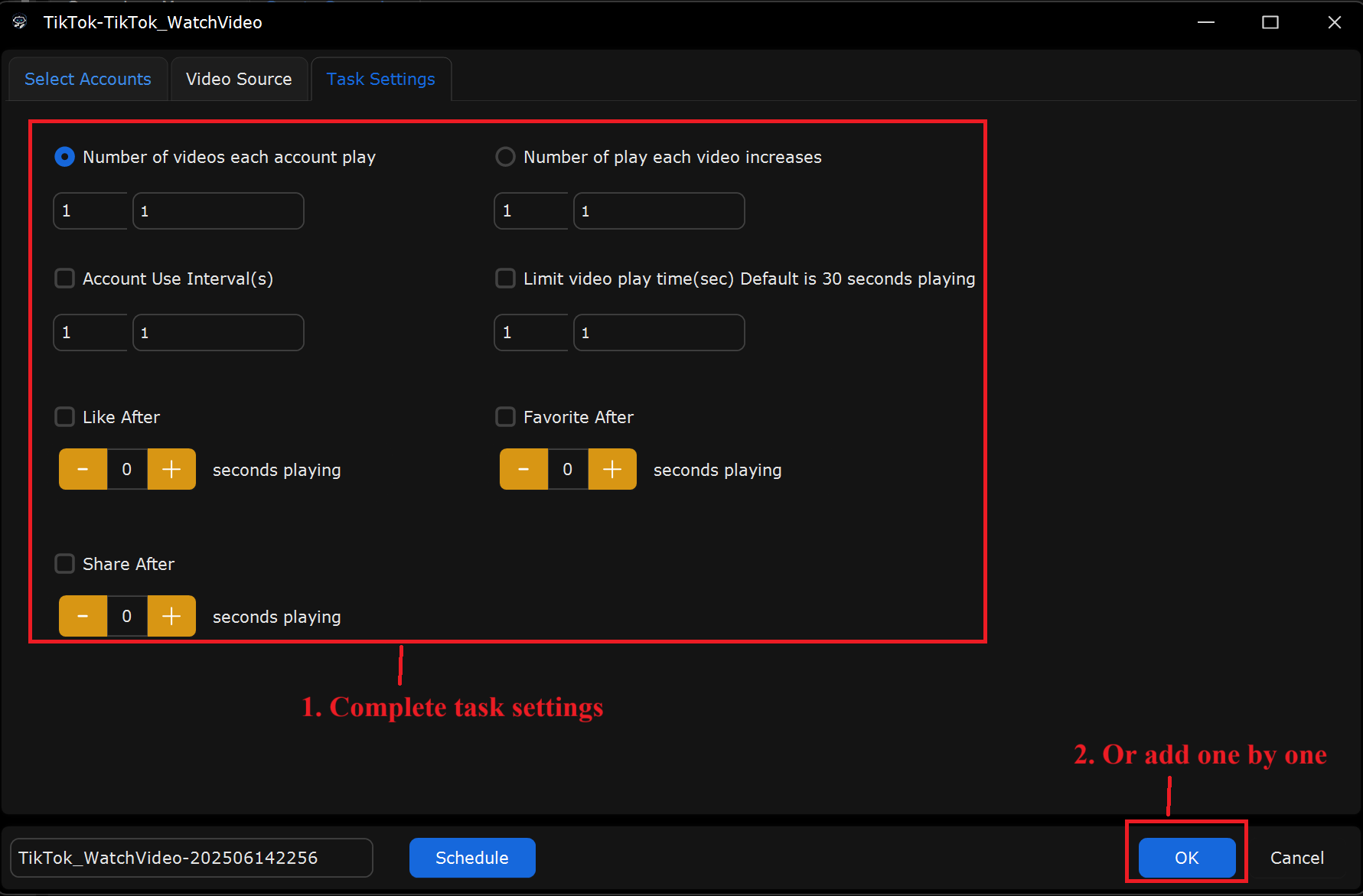1363x896 pixels.
Task: Click the Favorite After seconds value field
Action: (568, 469)
